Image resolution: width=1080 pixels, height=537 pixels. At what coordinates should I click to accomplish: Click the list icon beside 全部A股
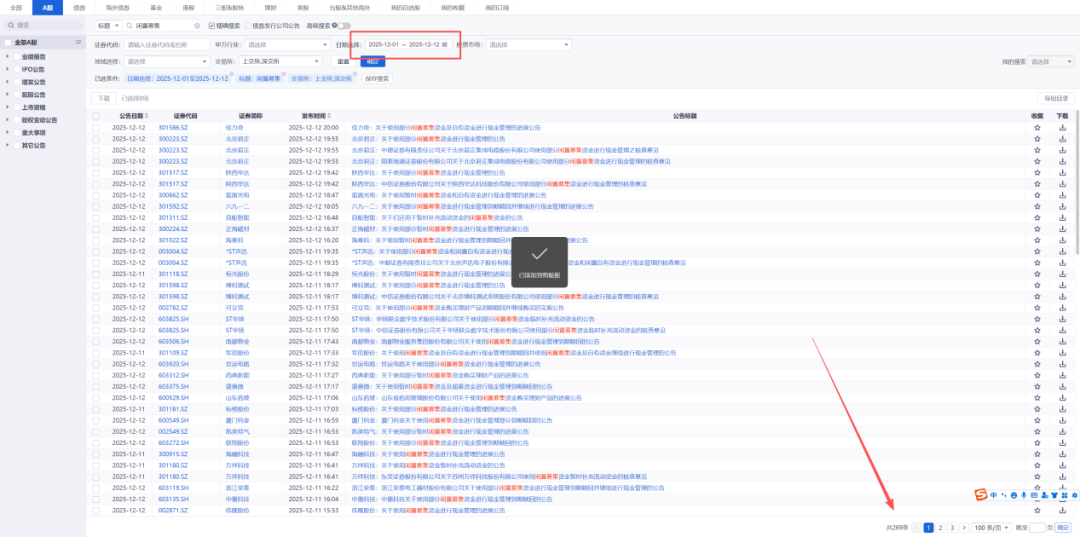point(79,43)
